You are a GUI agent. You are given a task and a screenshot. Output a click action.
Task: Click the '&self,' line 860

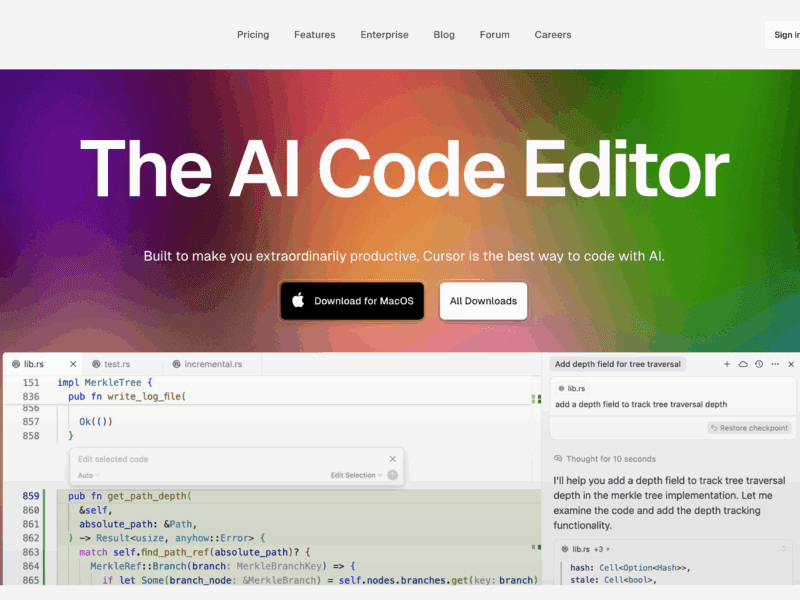point(95,510)
